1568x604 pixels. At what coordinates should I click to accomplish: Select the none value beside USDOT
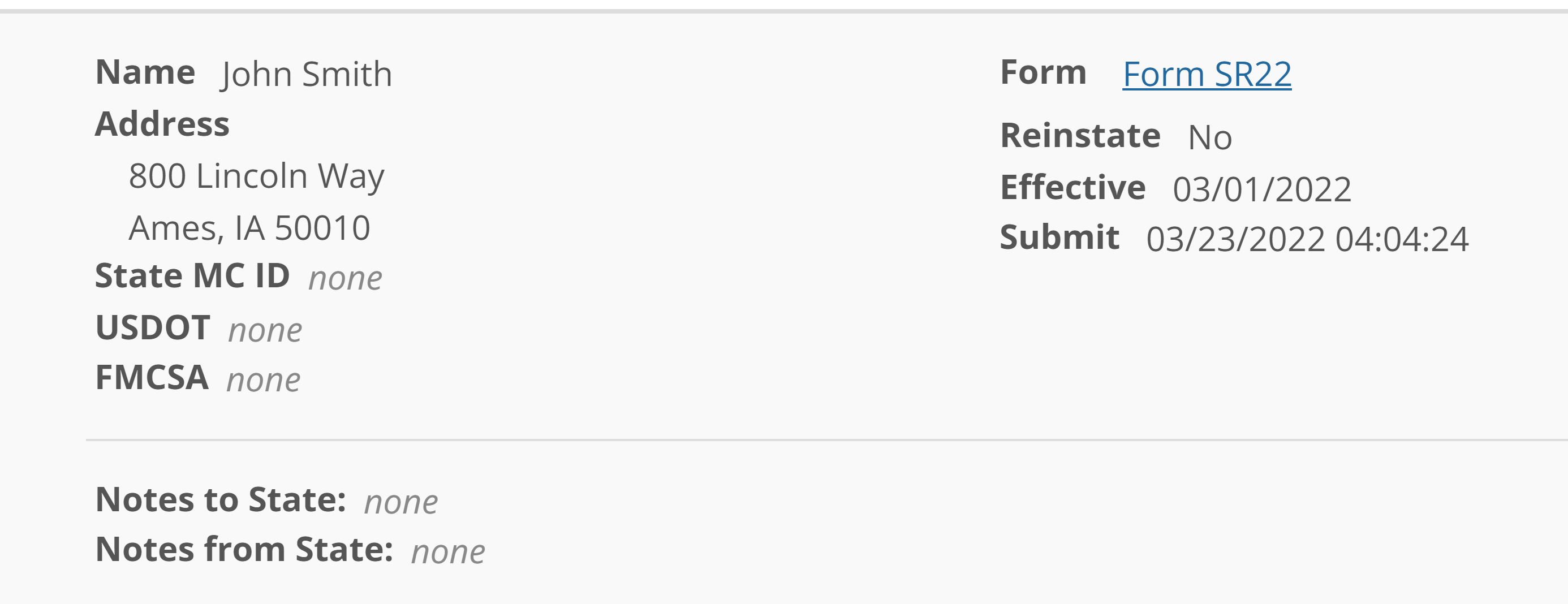pos(264,329)
